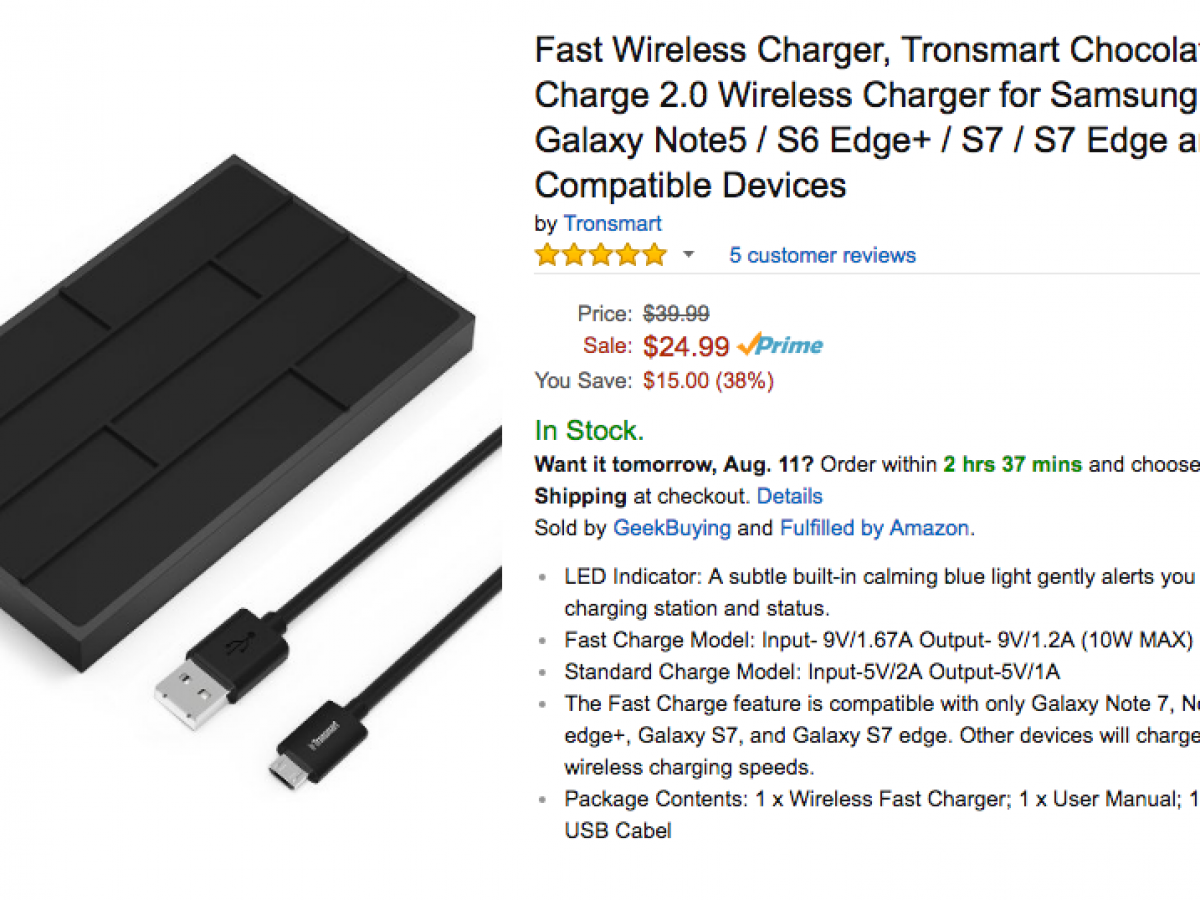Click the $15.00 (38%) savings amount
1200x900 pixels.
point(708,380)
